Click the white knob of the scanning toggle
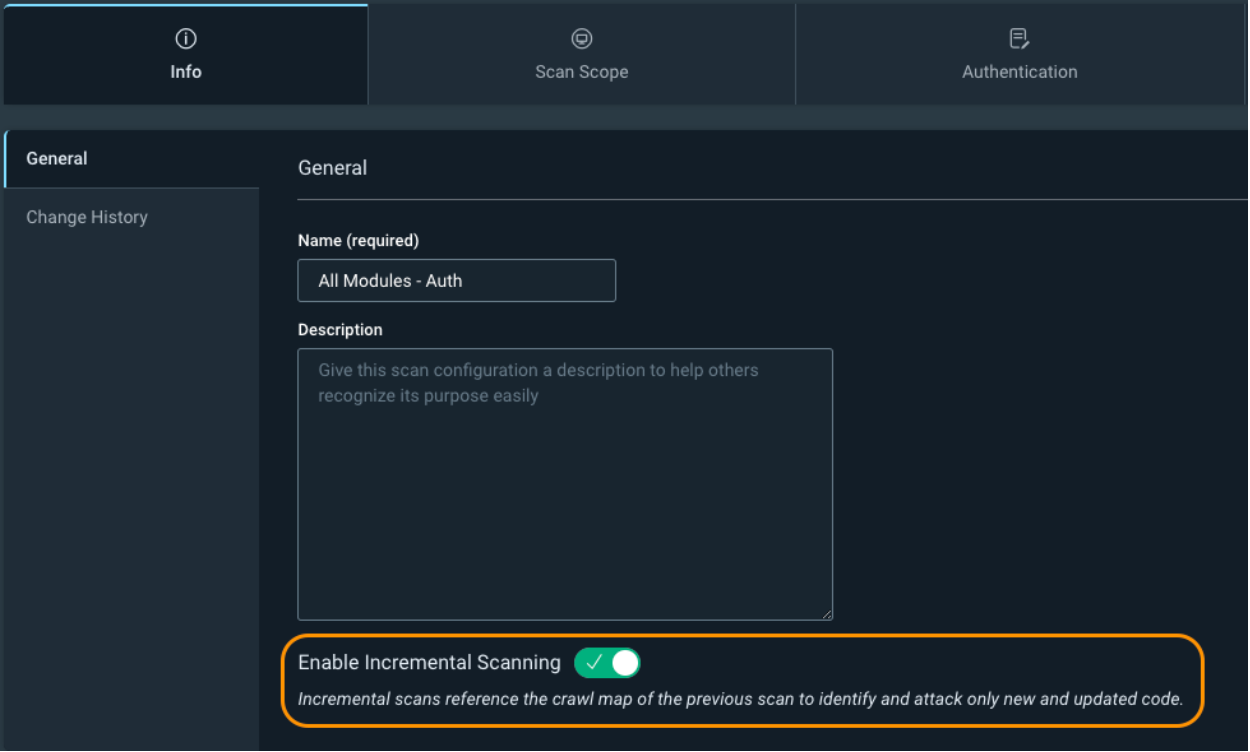Image resolution: width=1250 pixels, height=752 pixels. click(624, 663)
